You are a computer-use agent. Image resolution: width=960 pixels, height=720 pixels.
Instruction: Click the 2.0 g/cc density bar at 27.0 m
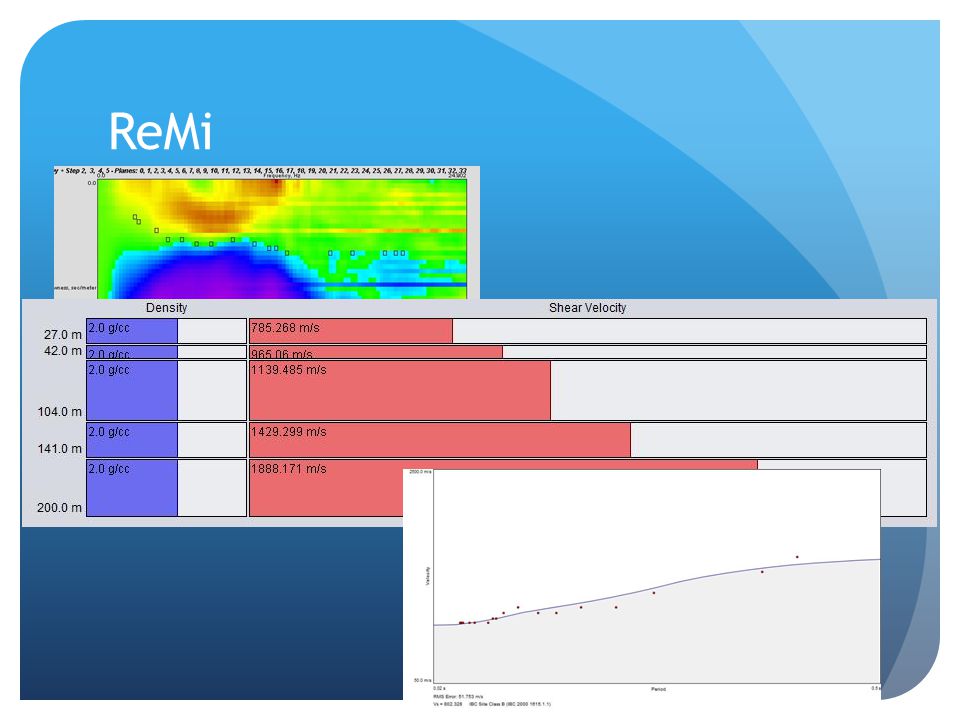click(132, 331)
